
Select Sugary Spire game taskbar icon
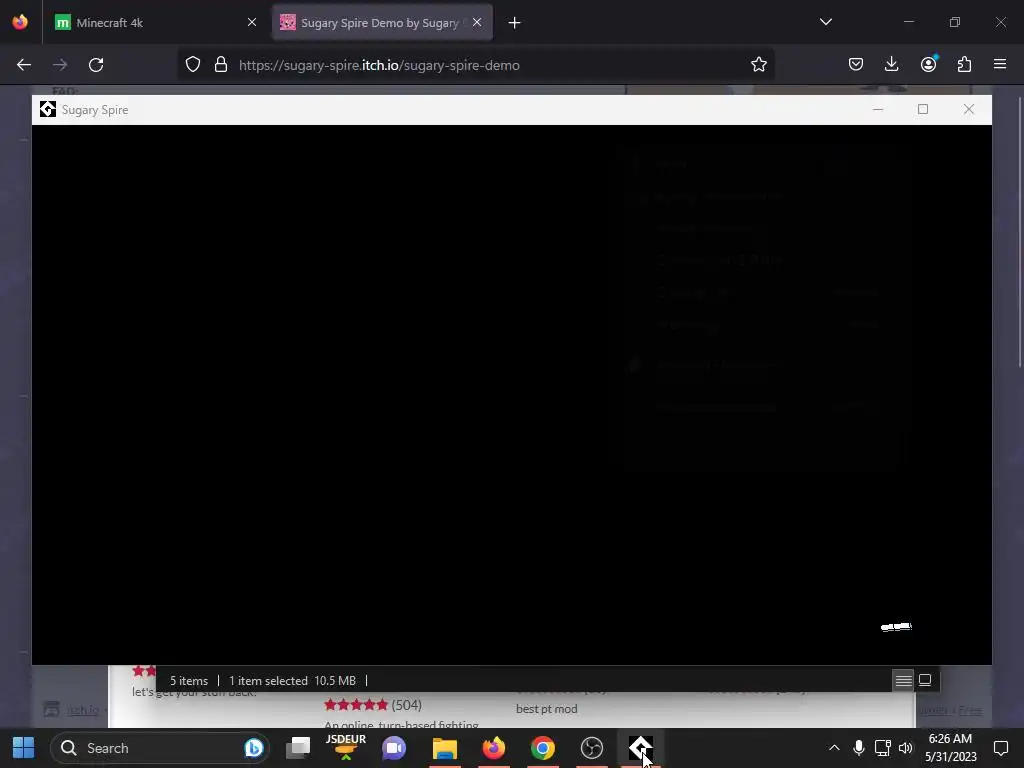(x=641, y=748)
